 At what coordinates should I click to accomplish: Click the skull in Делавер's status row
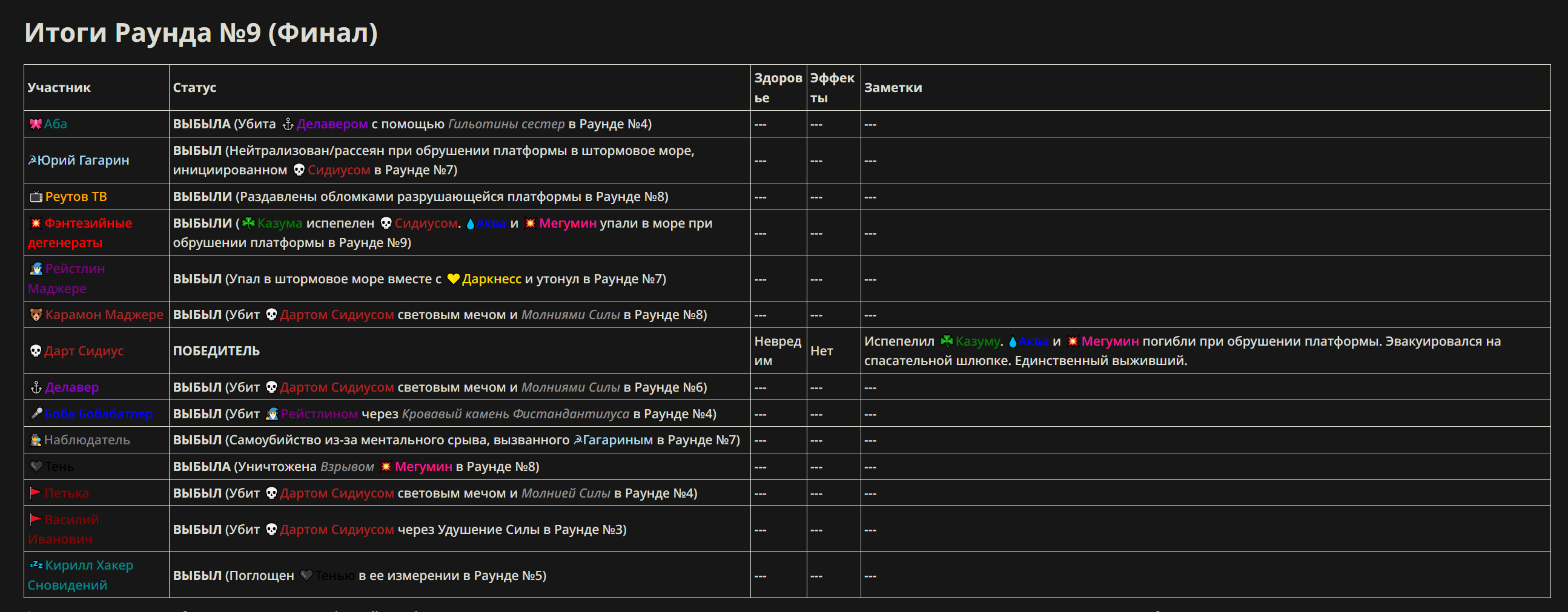[271, 387]
